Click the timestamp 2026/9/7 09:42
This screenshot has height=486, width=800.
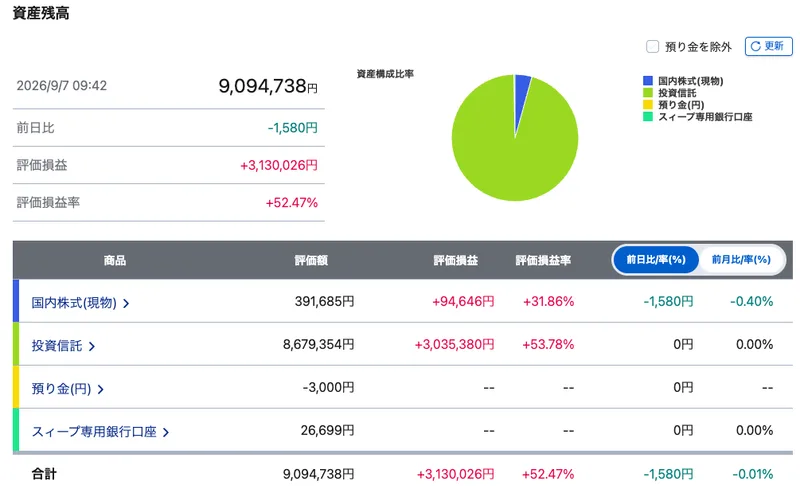[62, 85]
